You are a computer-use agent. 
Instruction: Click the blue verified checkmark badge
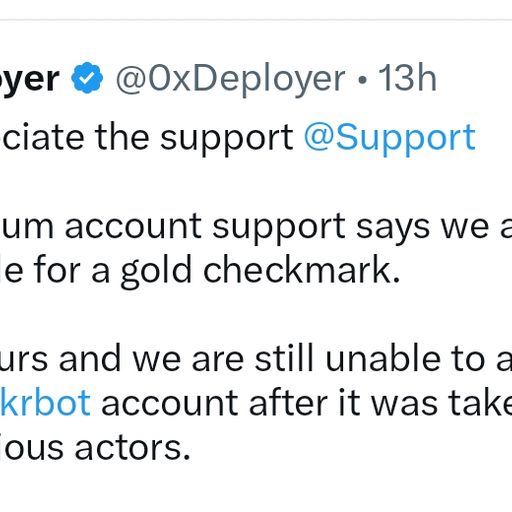[x=87, y=78]
